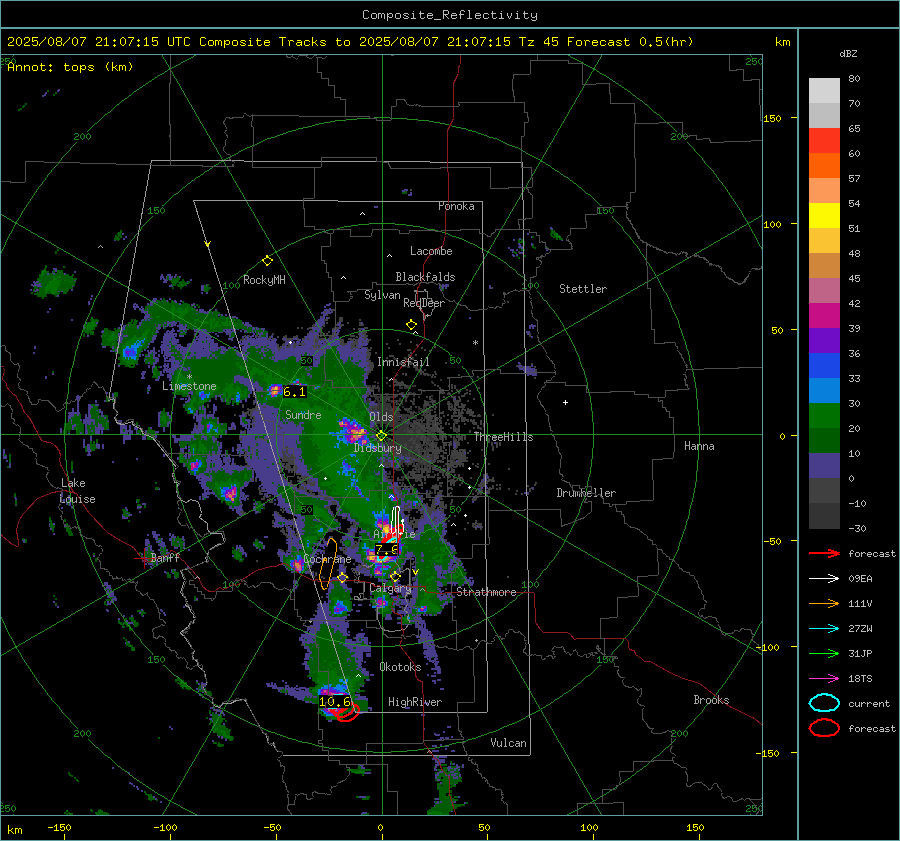Click the yellow diamond at the radar center
The image size is (900, 841).
pos(381,435)
